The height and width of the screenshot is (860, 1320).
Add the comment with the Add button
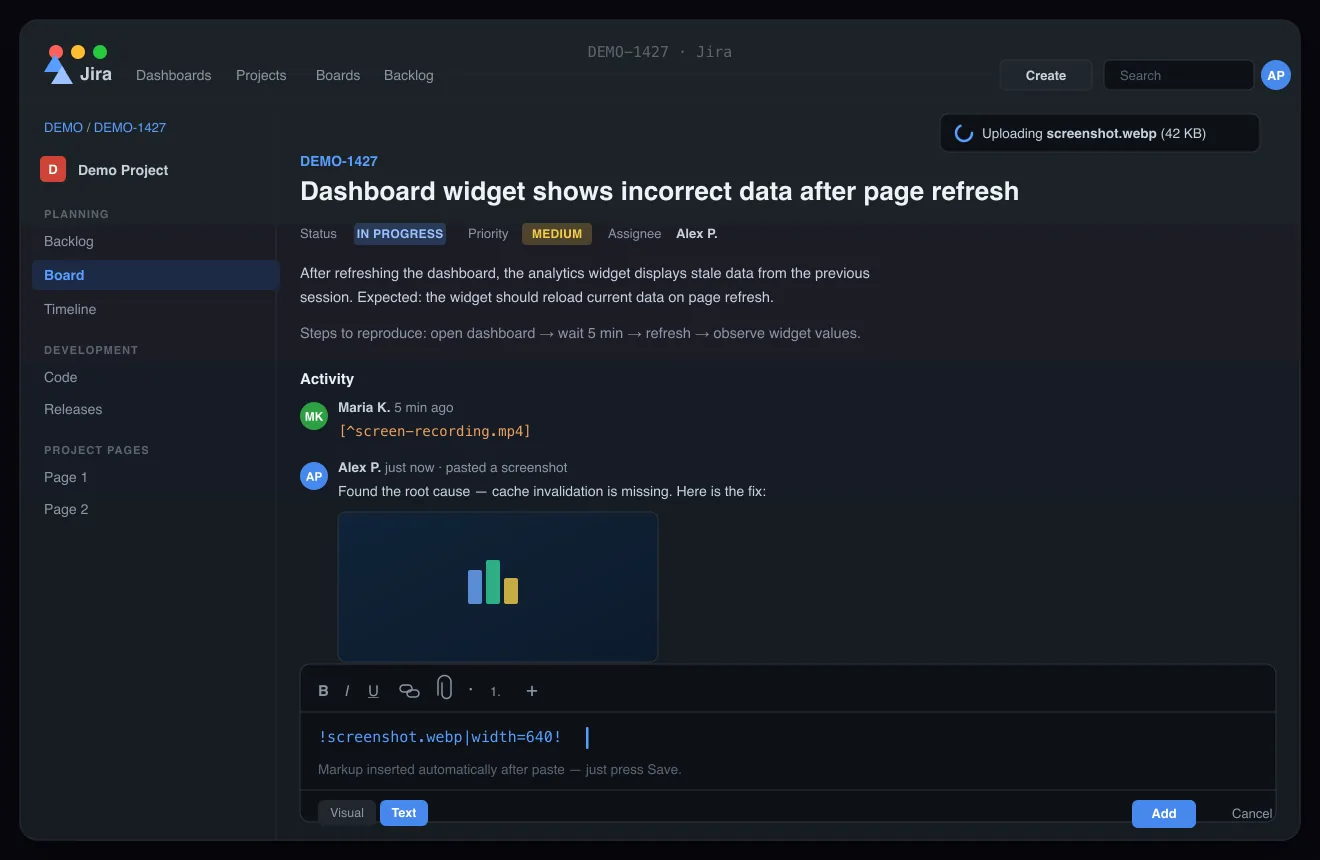(x=1164, y=814)
